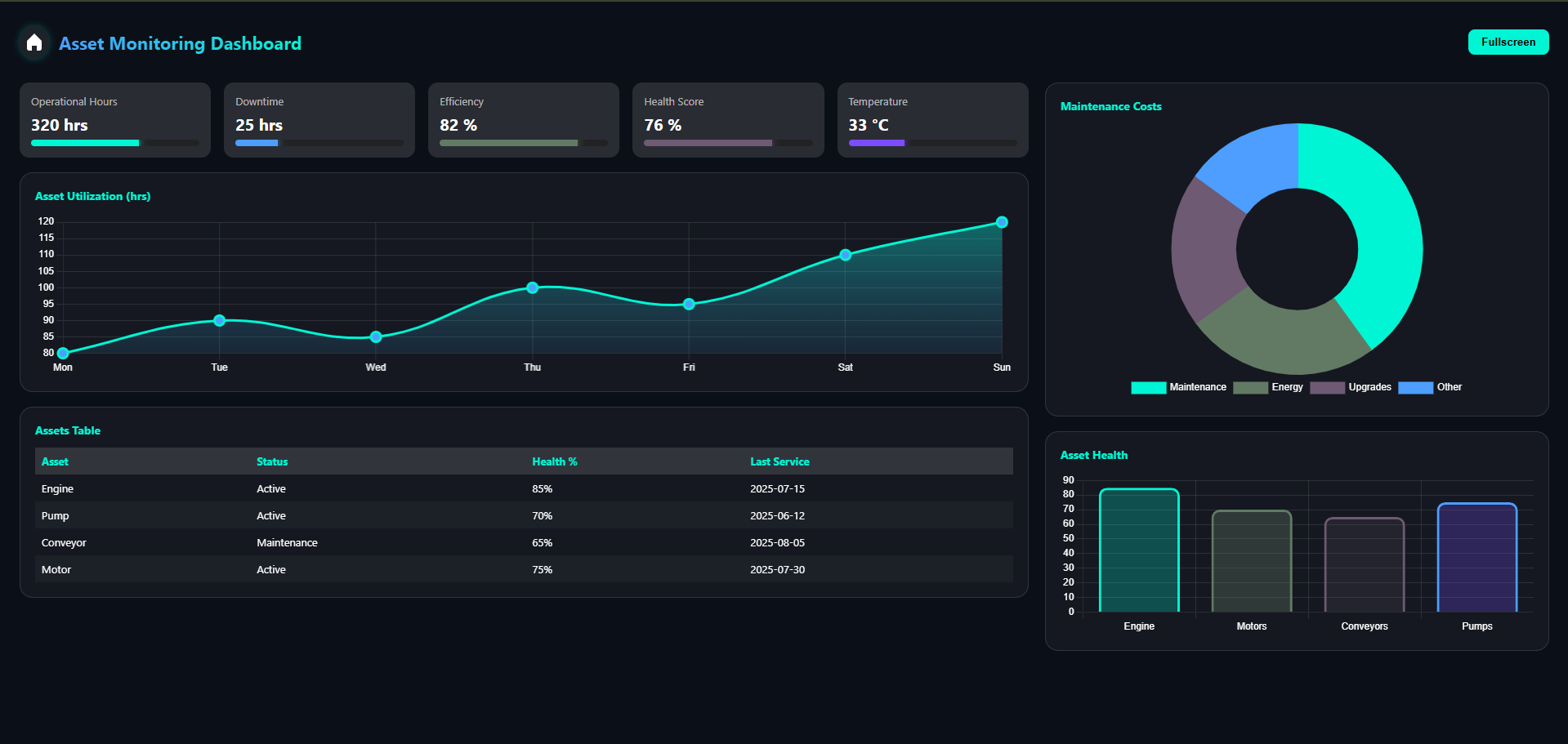Select the Engine bar in Asset Health
This screenshot has height=744, width=1568.
(x=1139, y=550)
